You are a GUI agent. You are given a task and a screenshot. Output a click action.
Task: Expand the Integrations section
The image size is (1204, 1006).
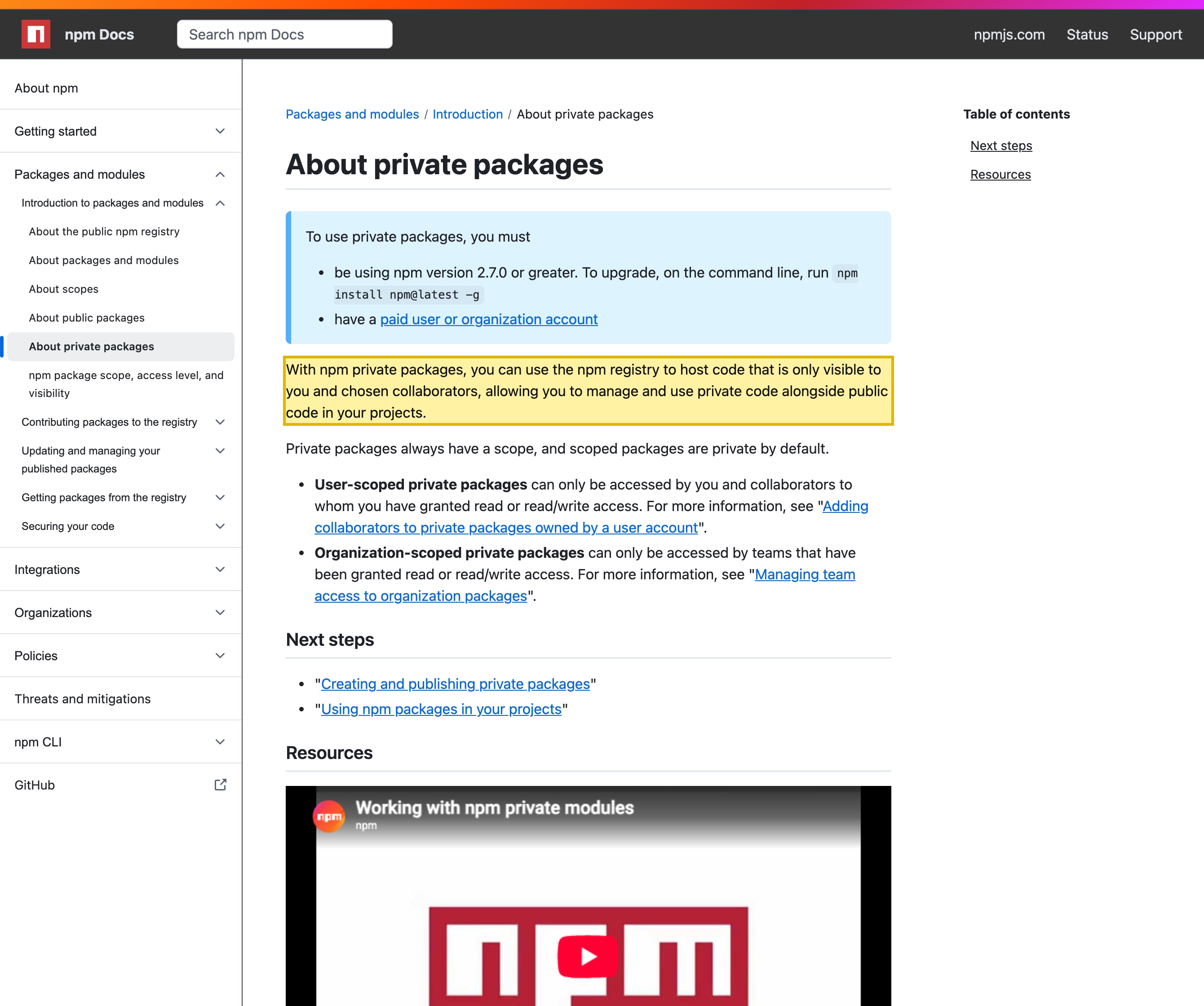click(220, 569)
